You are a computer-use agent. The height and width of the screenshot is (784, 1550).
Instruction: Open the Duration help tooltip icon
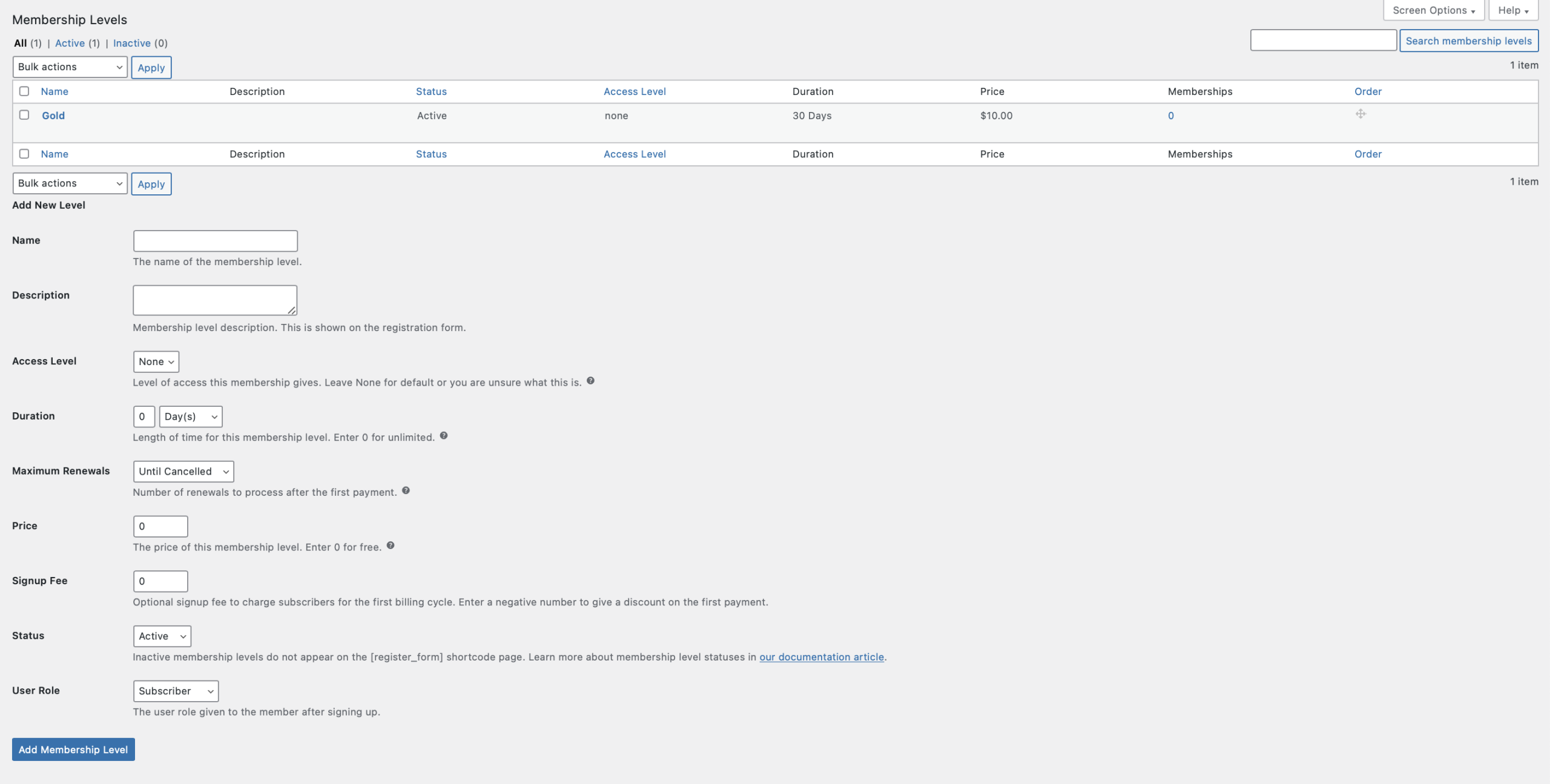pos(444,436)
